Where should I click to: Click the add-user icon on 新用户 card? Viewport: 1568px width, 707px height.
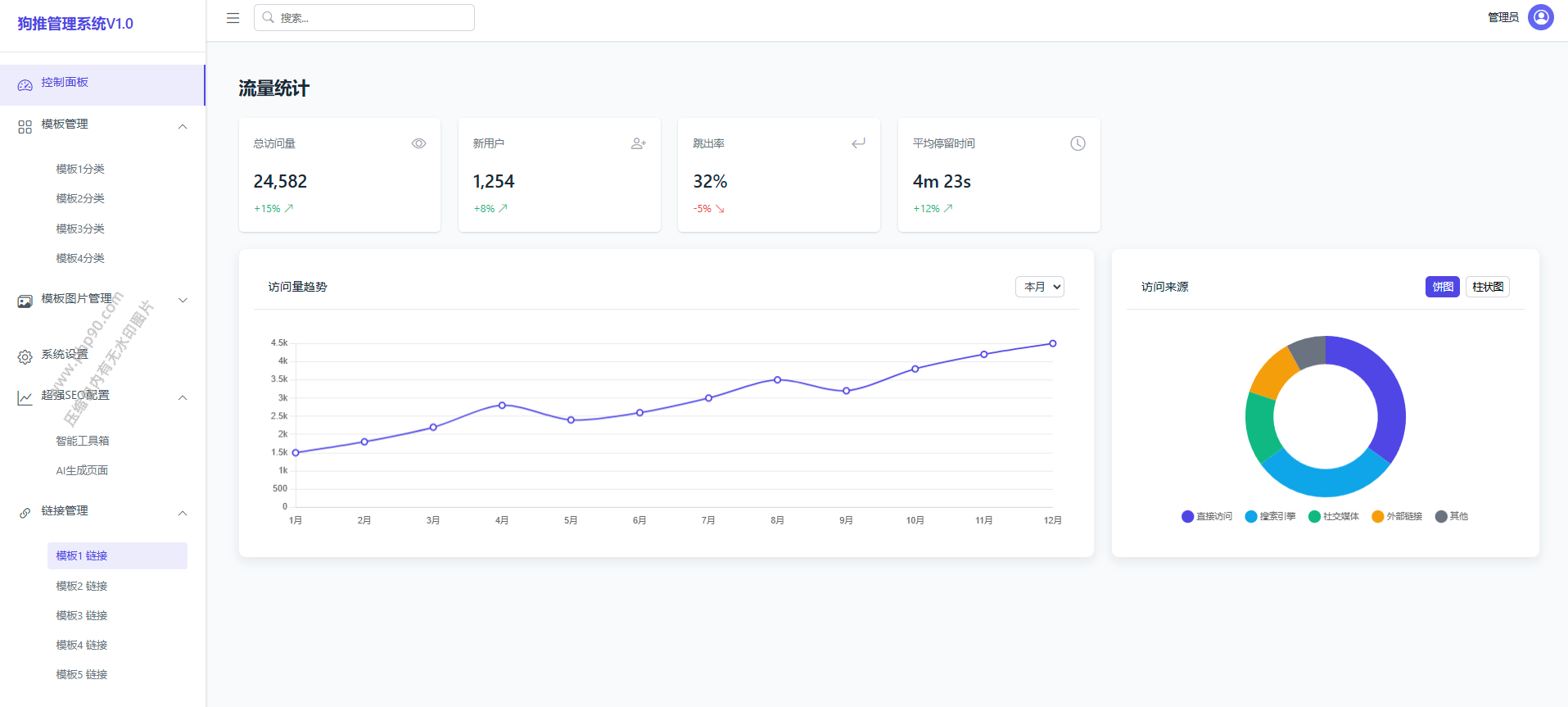tap(639, 143)
